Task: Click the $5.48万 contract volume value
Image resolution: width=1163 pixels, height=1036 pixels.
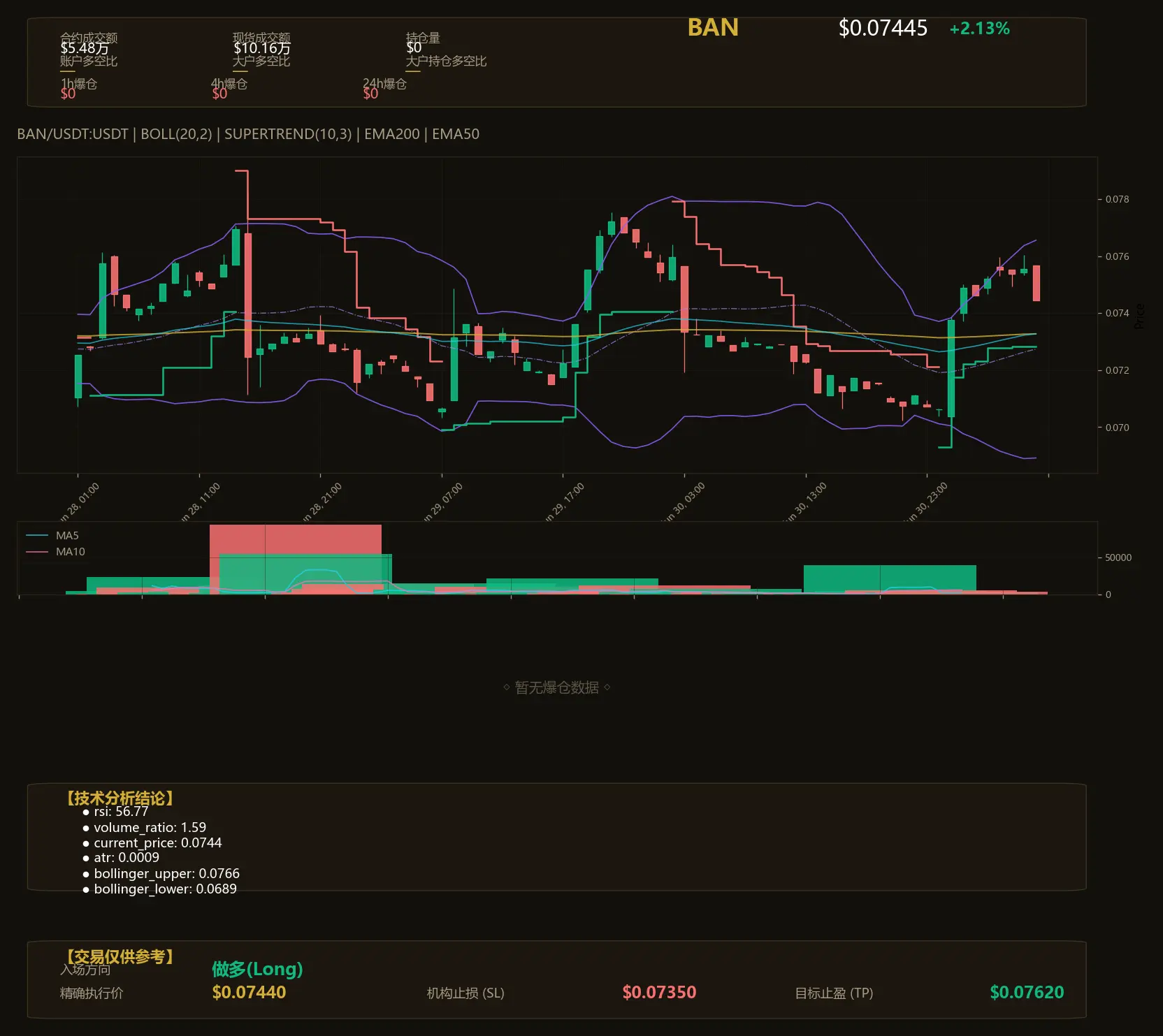Action: click(85, 48)
